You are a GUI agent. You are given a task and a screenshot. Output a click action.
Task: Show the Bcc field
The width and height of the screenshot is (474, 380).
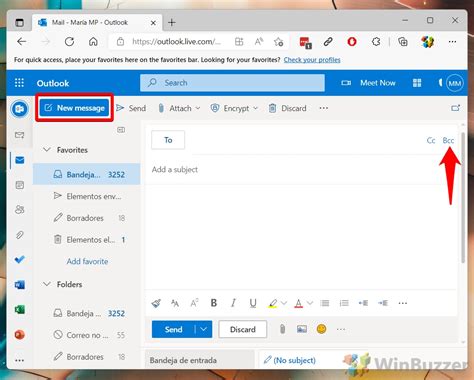pos(448,140)
